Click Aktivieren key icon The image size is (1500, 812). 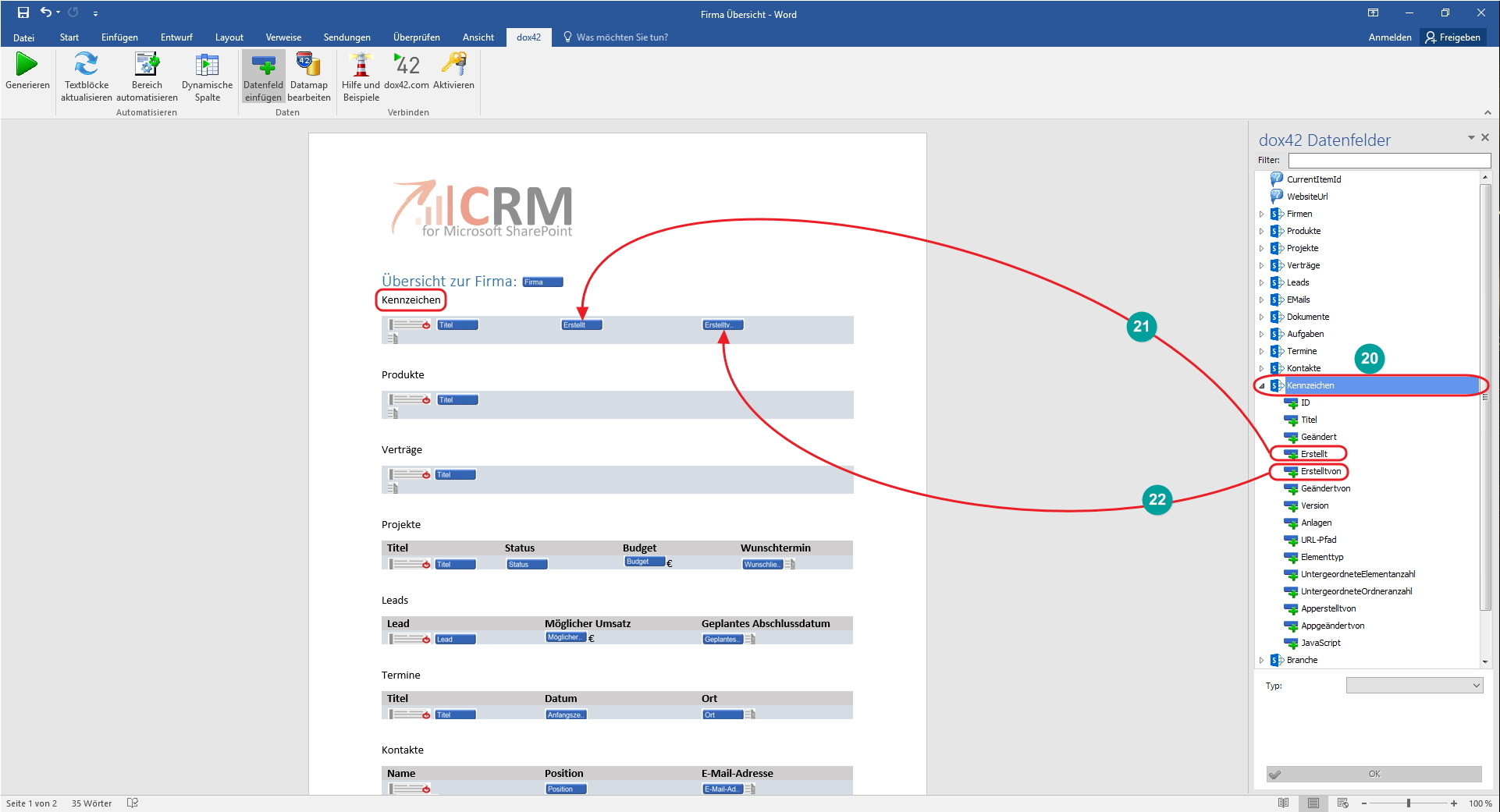453,64
